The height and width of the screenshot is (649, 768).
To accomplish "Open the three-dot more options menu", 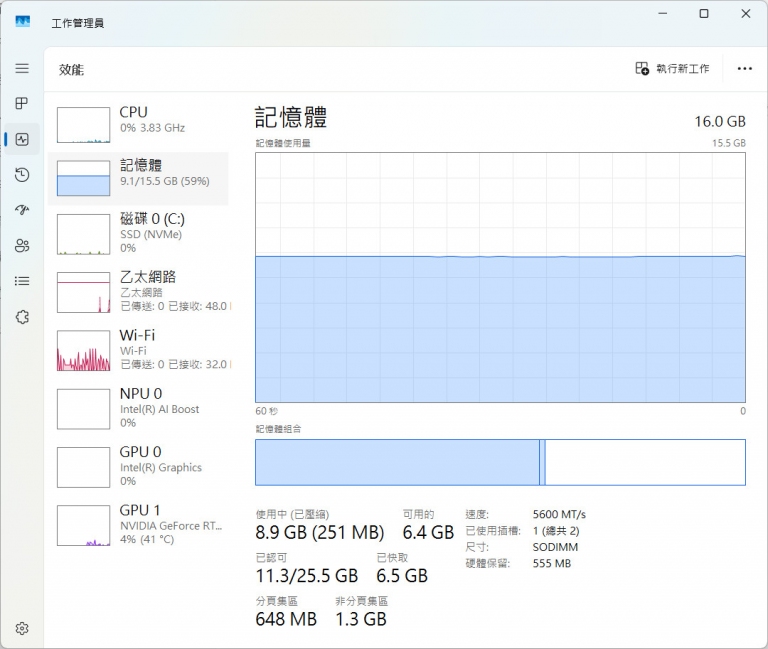I will (x=744, y=69).
